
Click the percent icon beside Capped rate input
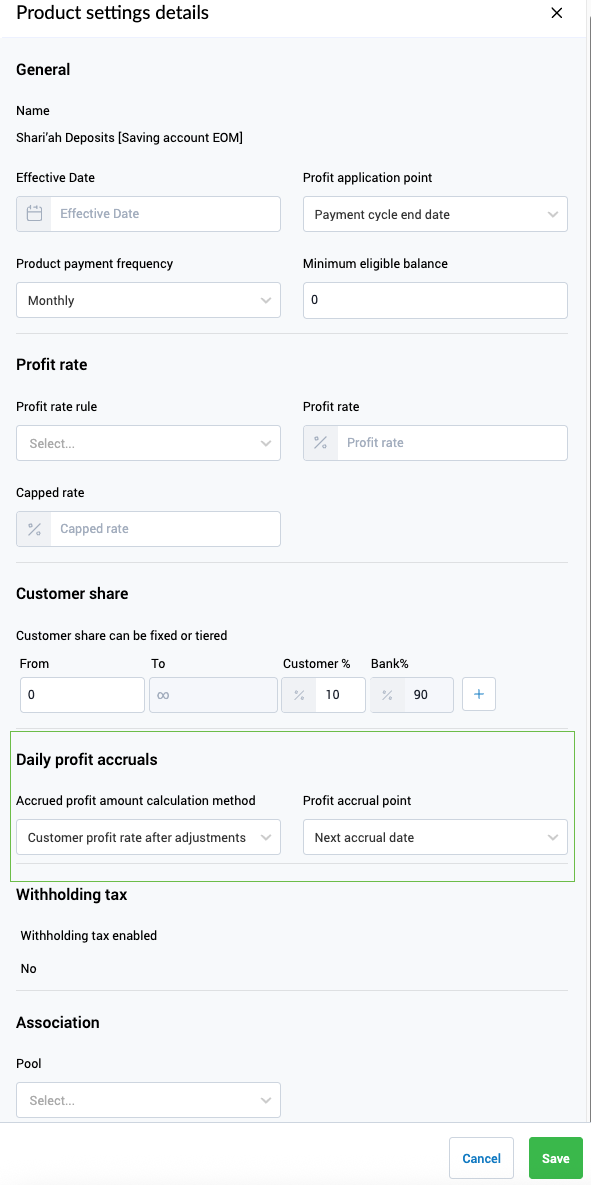click(34, 529)
